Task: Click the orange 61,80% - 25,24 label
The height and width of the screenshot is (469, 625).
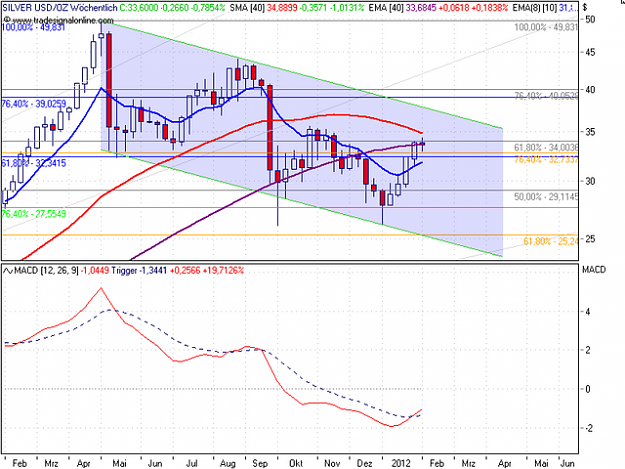Action: (x=550, y=241)
